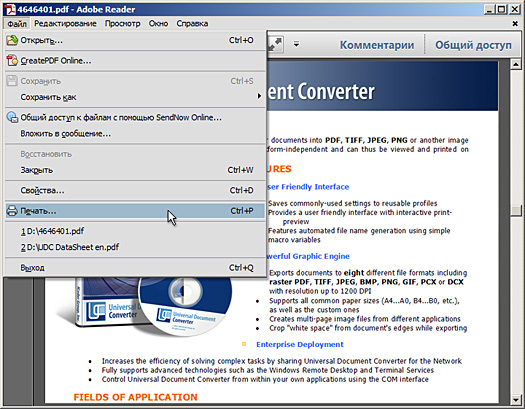This screenshot has height=409, width=525.
Task: Expand the Сохранить как submenu arrow
Action: [259, 96]
